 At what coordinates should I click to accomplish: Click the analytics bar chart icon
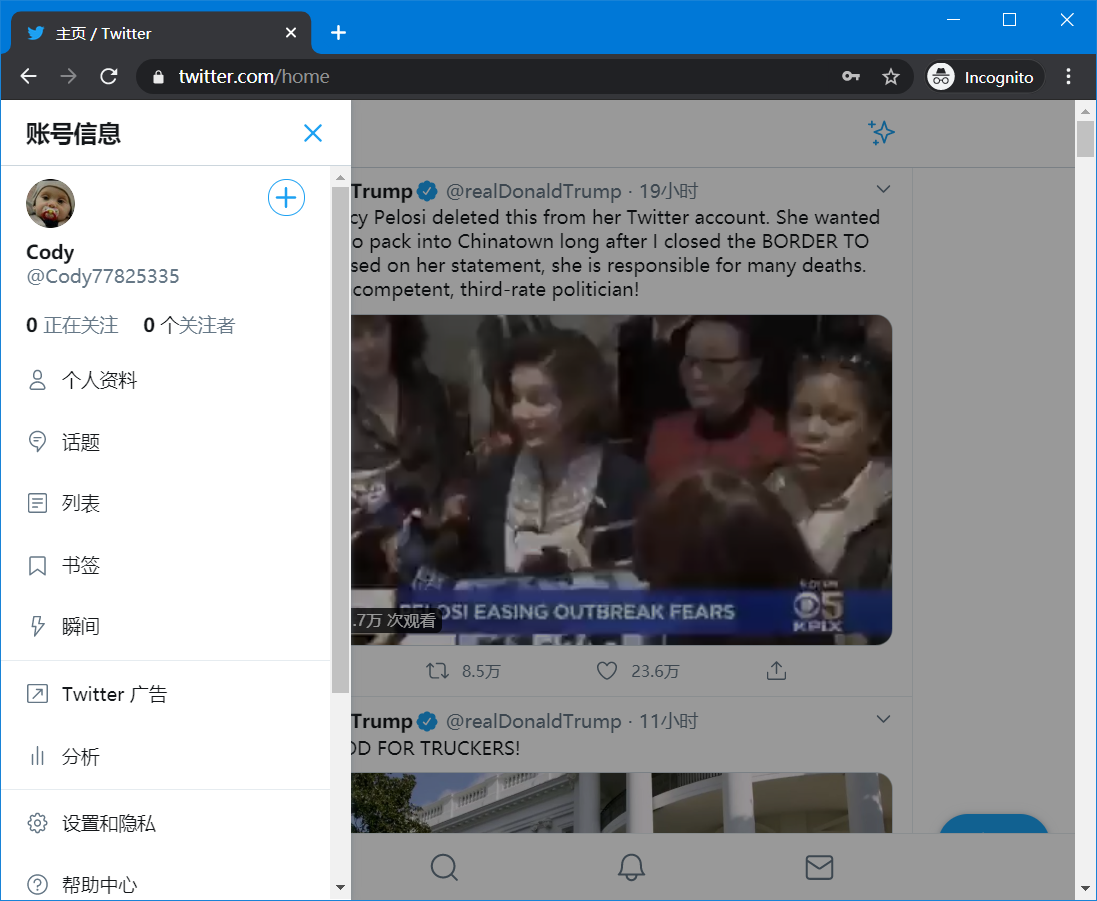[x=37, y=756]
